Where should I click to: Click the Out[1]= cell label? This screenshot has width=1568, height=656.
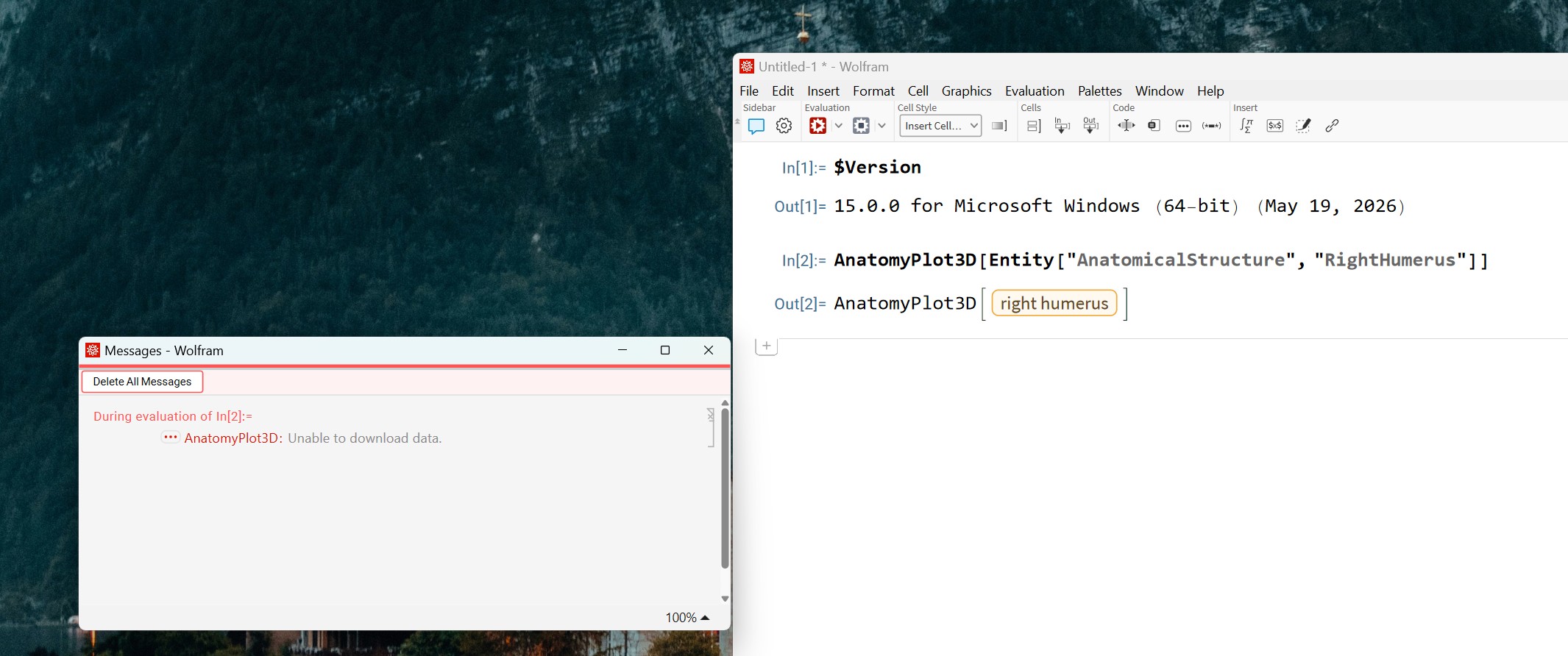tap(800, 207)
